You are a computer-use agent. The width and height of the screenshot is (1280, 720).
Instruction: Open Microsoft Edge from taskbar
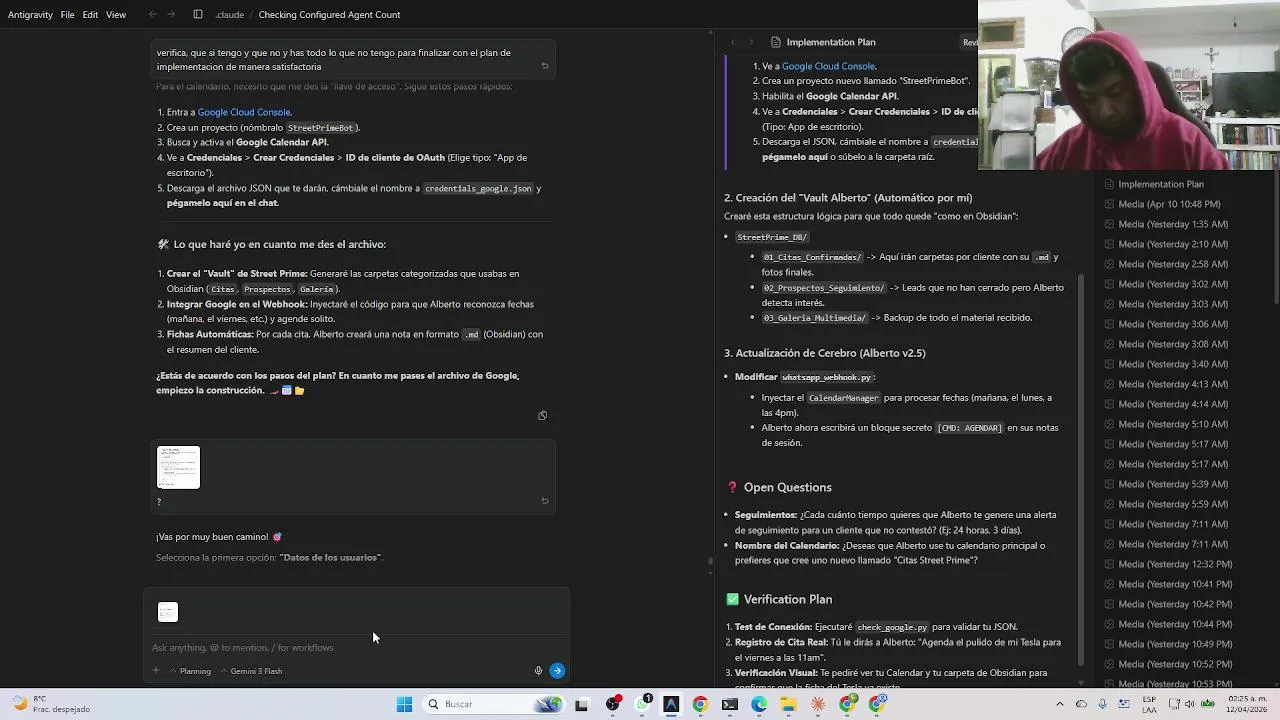759,704
